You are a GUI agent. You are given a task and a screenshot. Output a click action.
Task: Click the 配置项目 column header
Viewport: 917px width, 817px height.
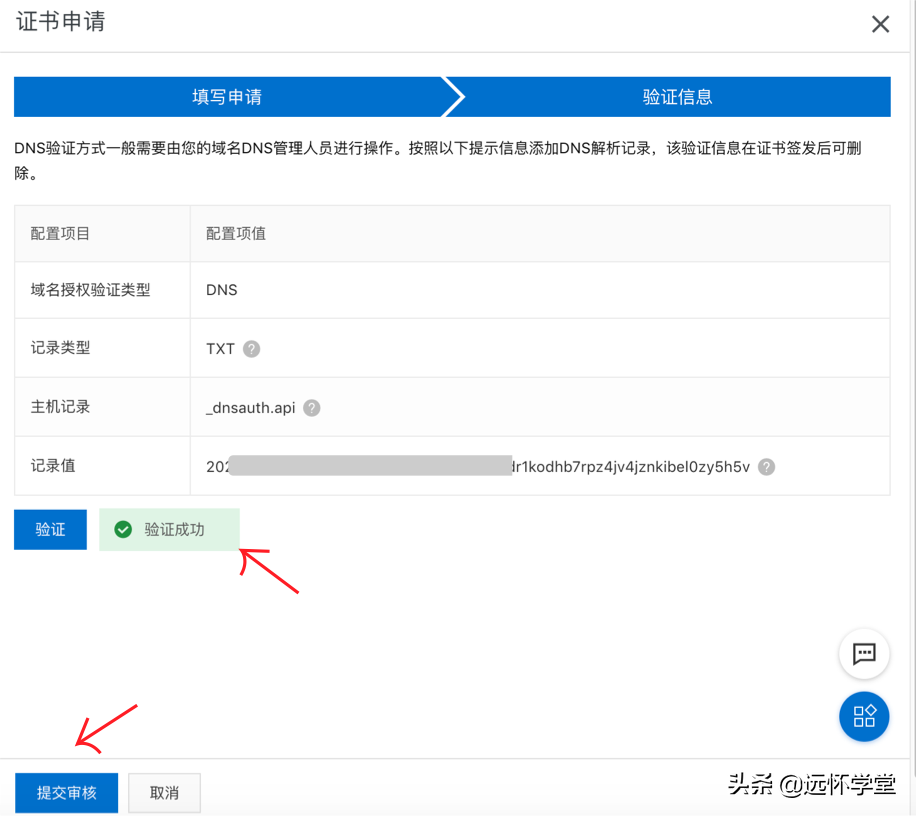[x=60, y=233]
